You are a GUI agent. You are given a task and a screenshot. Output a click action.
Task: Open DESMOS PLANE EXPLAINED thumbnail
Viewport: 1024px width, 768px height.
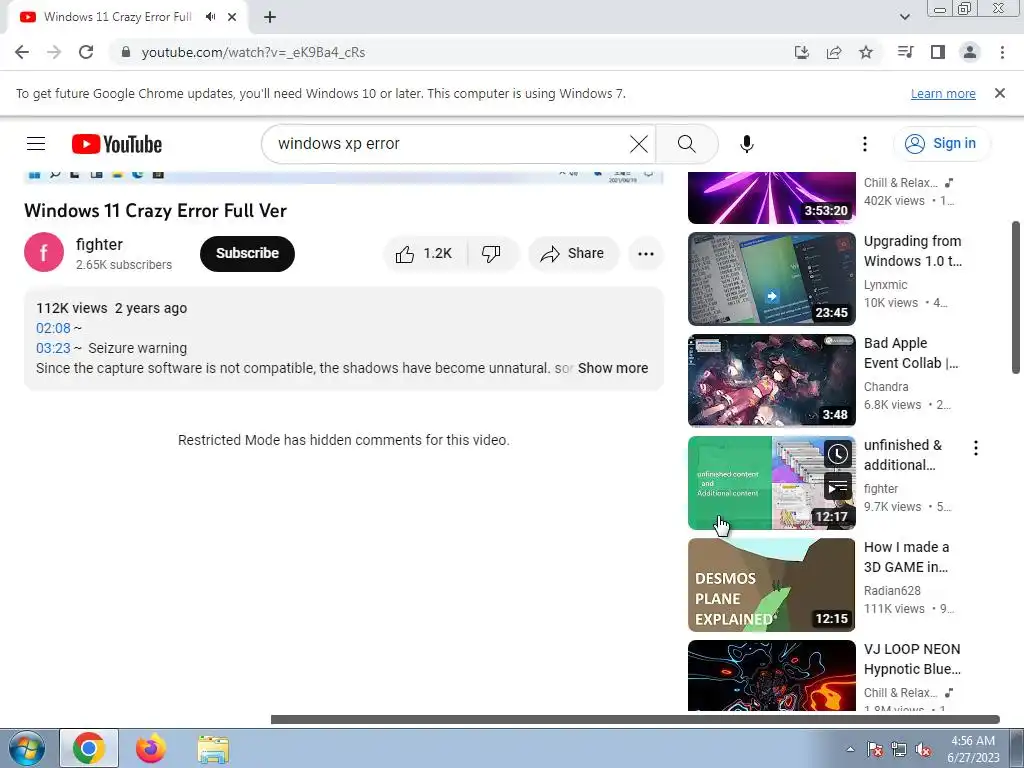click(x=771, y=584)
